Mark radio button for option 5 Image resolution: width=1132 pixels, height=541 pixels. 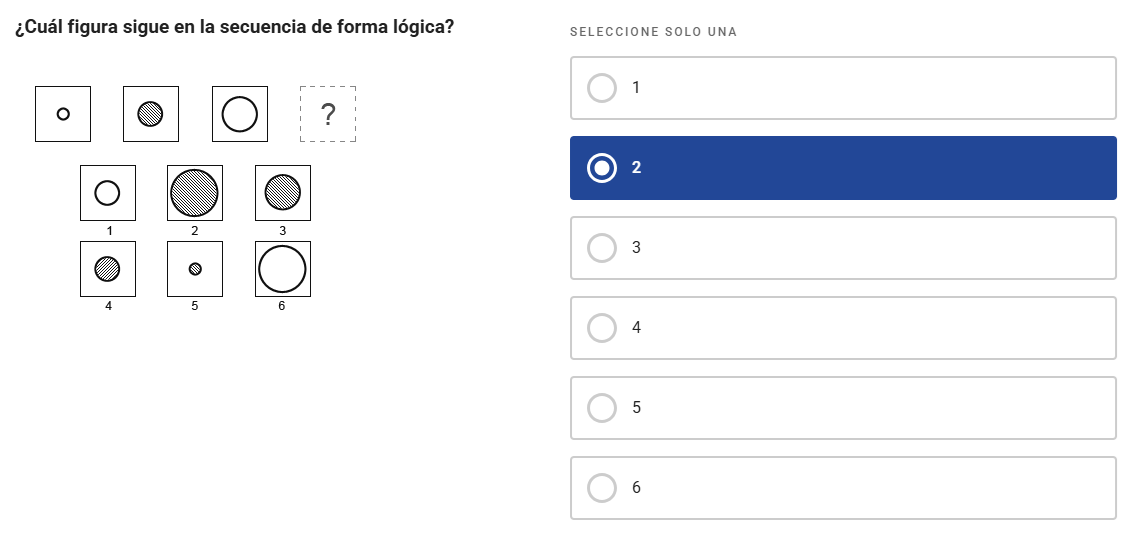[602, 408]
